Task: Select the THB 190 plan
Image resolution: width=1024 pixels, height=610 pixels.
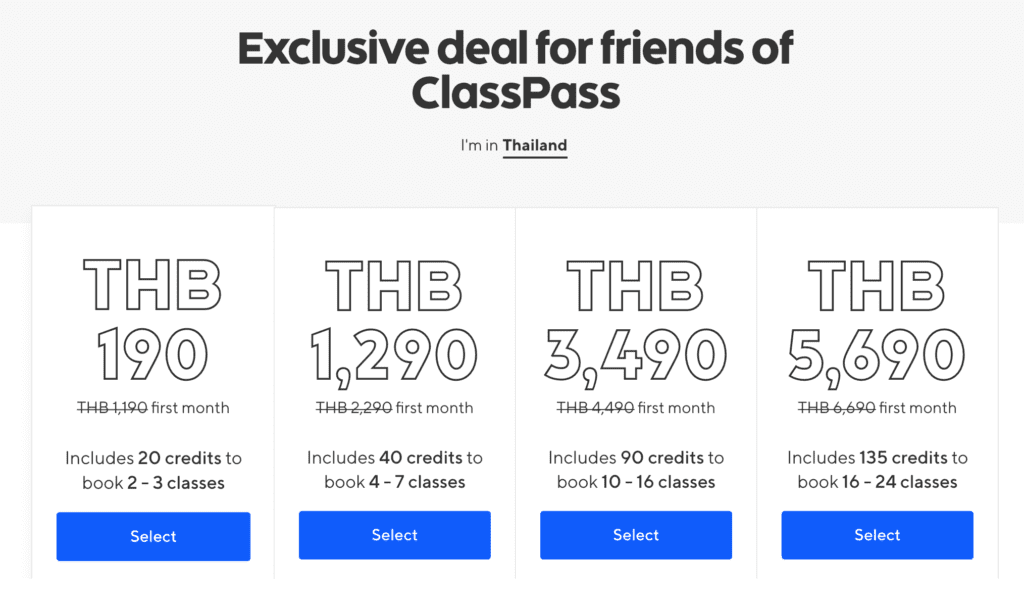Action: click(153, 536)
